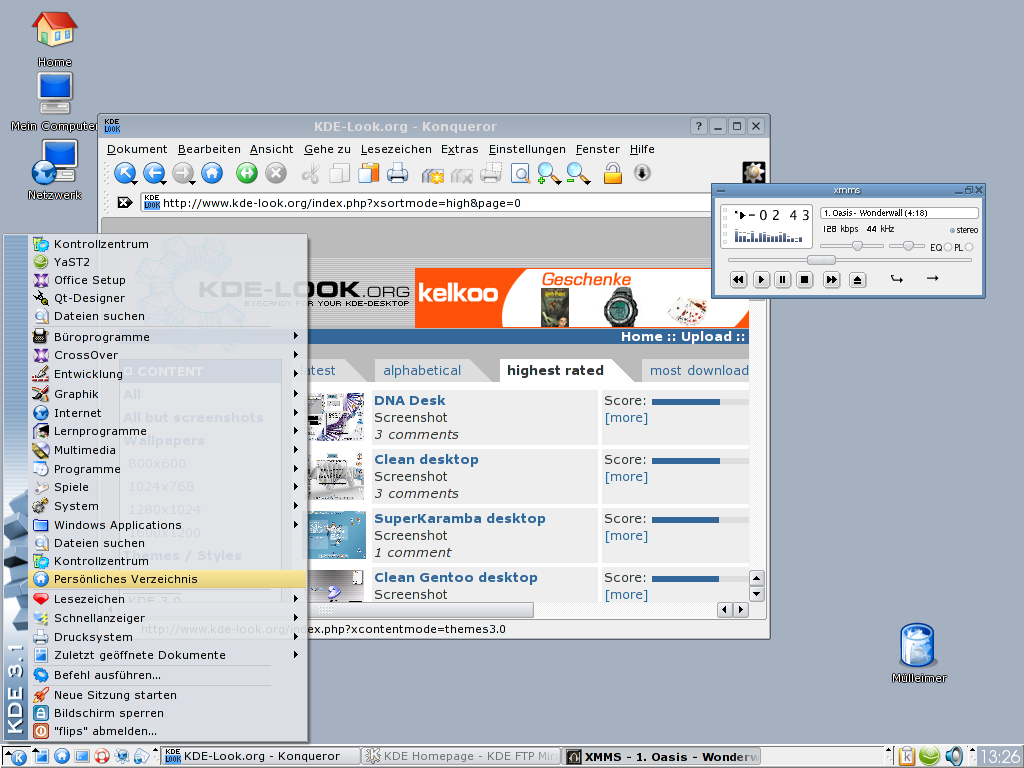This screenshot has width=1024, height=768.
Task: Click the Home icon in Konqueror toolbar
Action: coord(212,174)
